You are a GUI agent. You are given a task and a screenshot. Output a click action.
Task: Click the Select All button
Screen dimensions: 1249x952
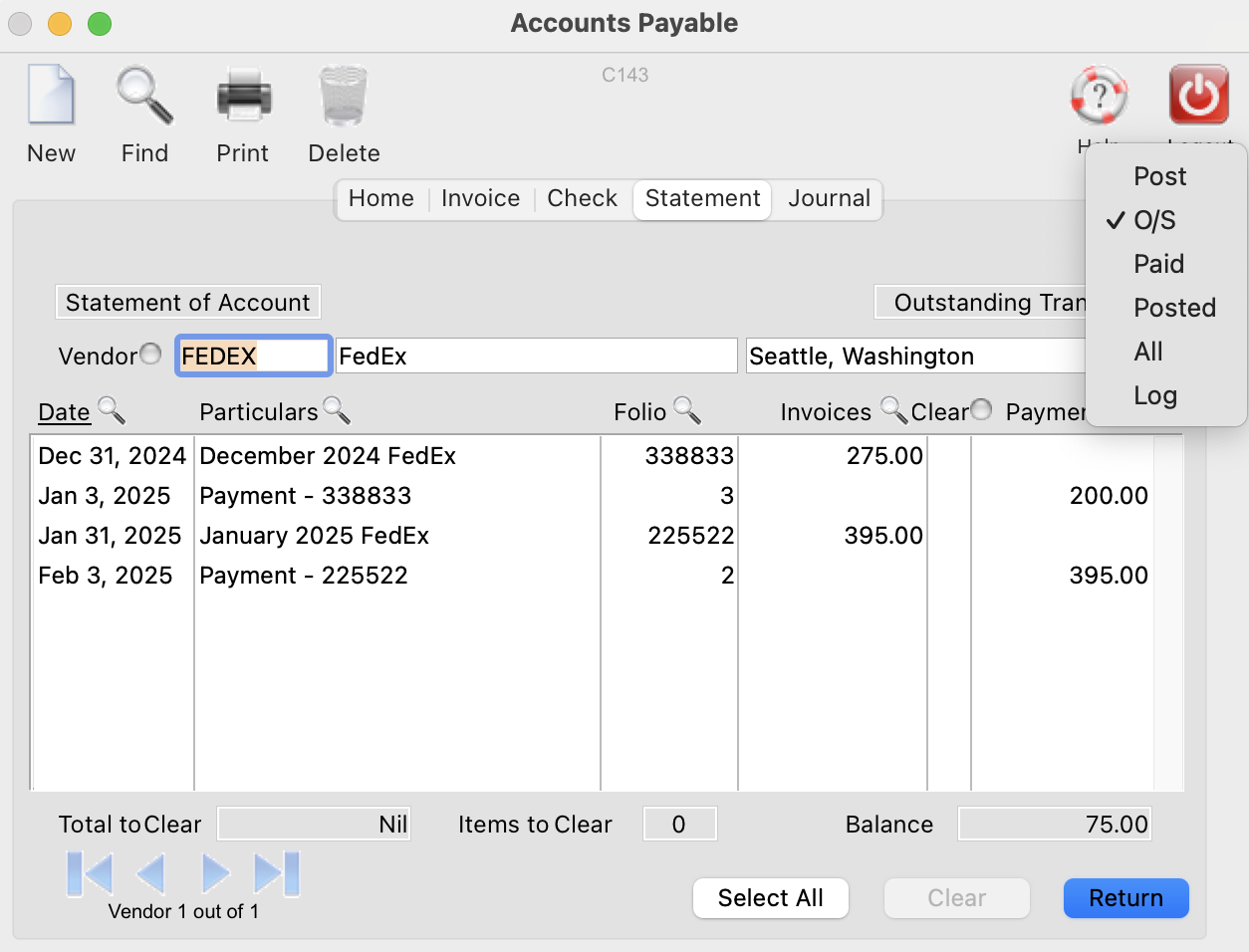(771, 898)
